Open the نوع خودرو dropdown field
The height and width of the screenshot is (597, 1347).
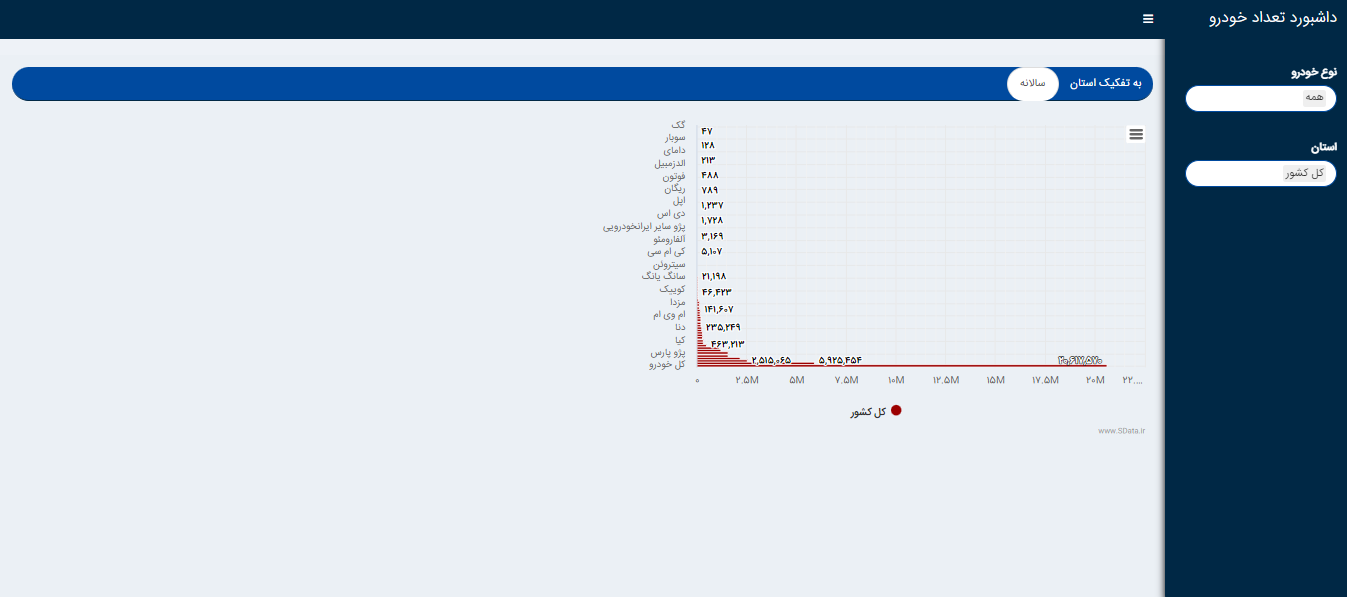click(x=1260, y=98)
